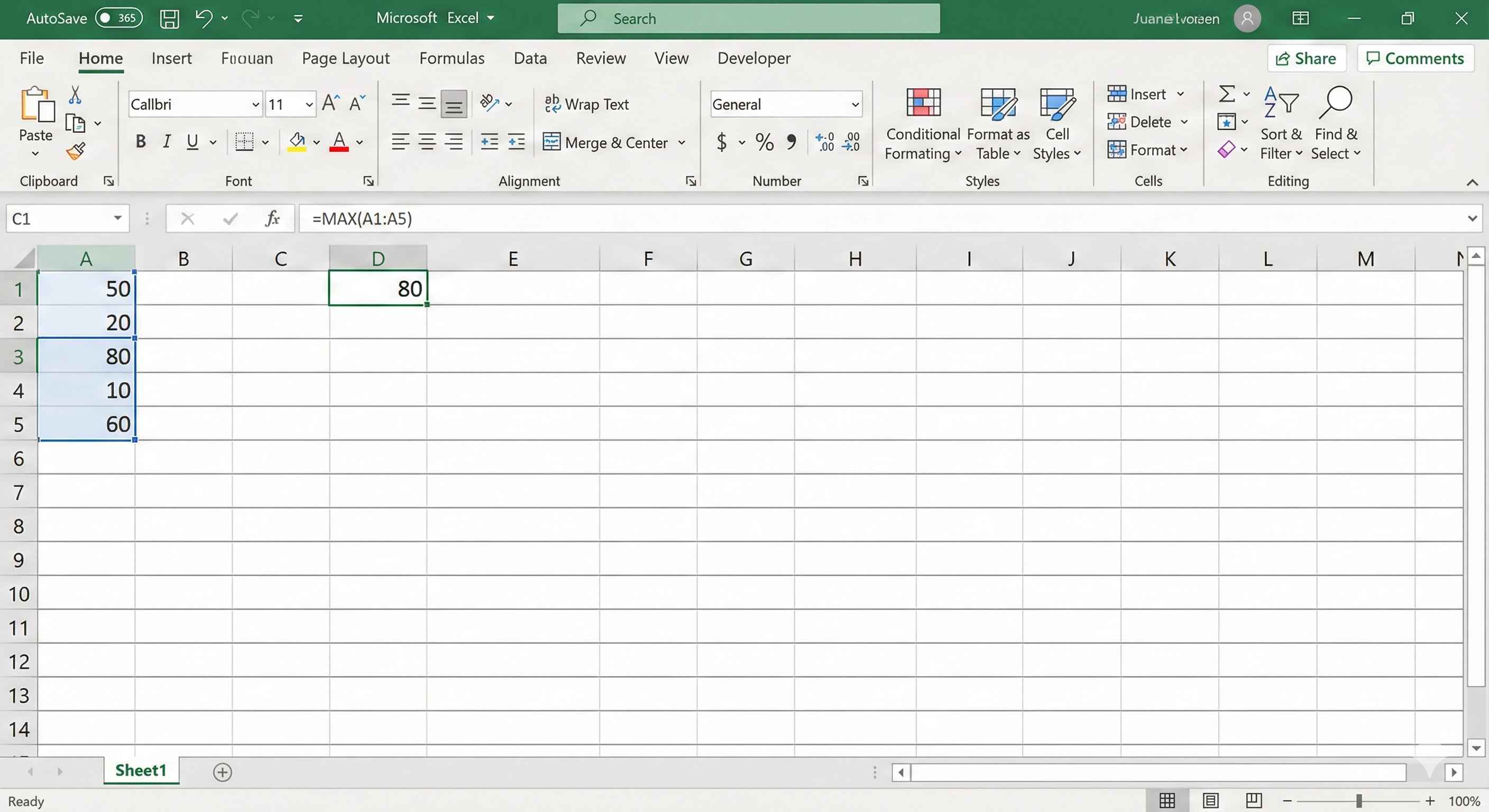Activate the Format Painter
This screenshot has height=812, width=1489.
click(76, 151)
